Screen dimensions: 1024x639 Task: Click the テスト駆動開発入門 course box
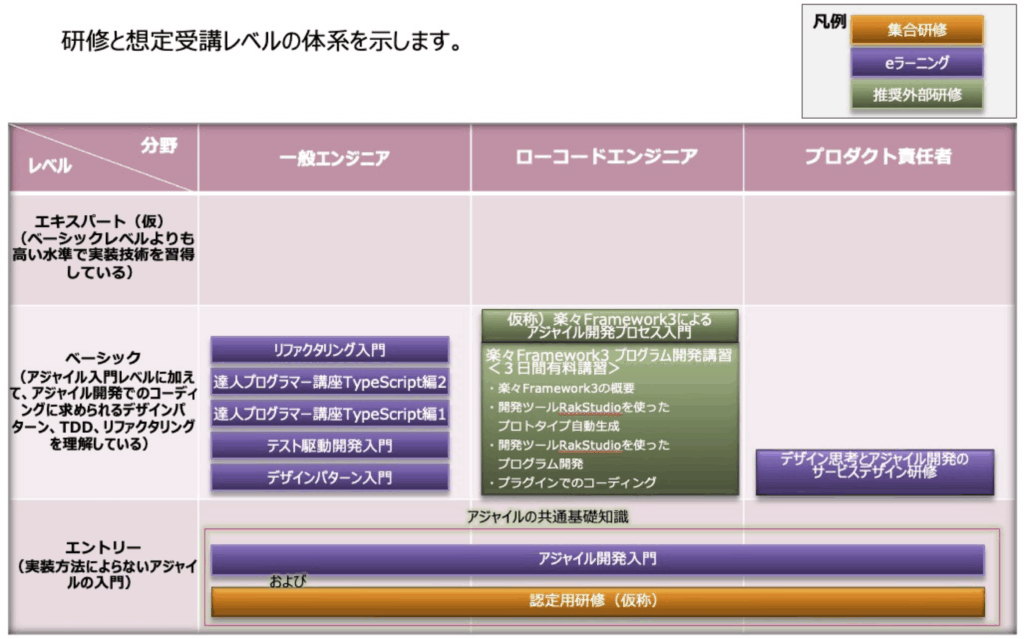pyautogui.click(x=329, y=446)
